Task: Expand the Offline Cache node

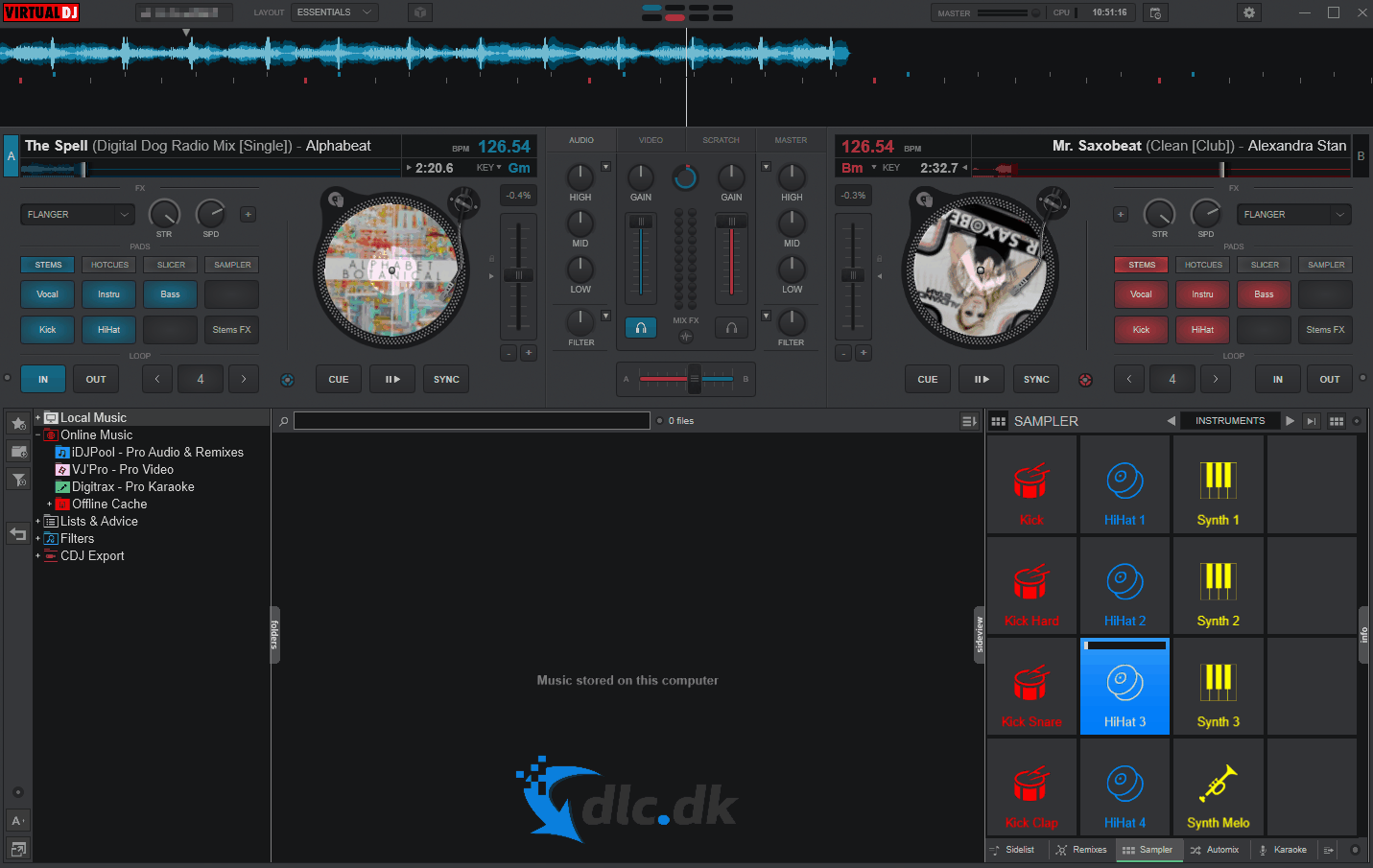Action: 49,504
